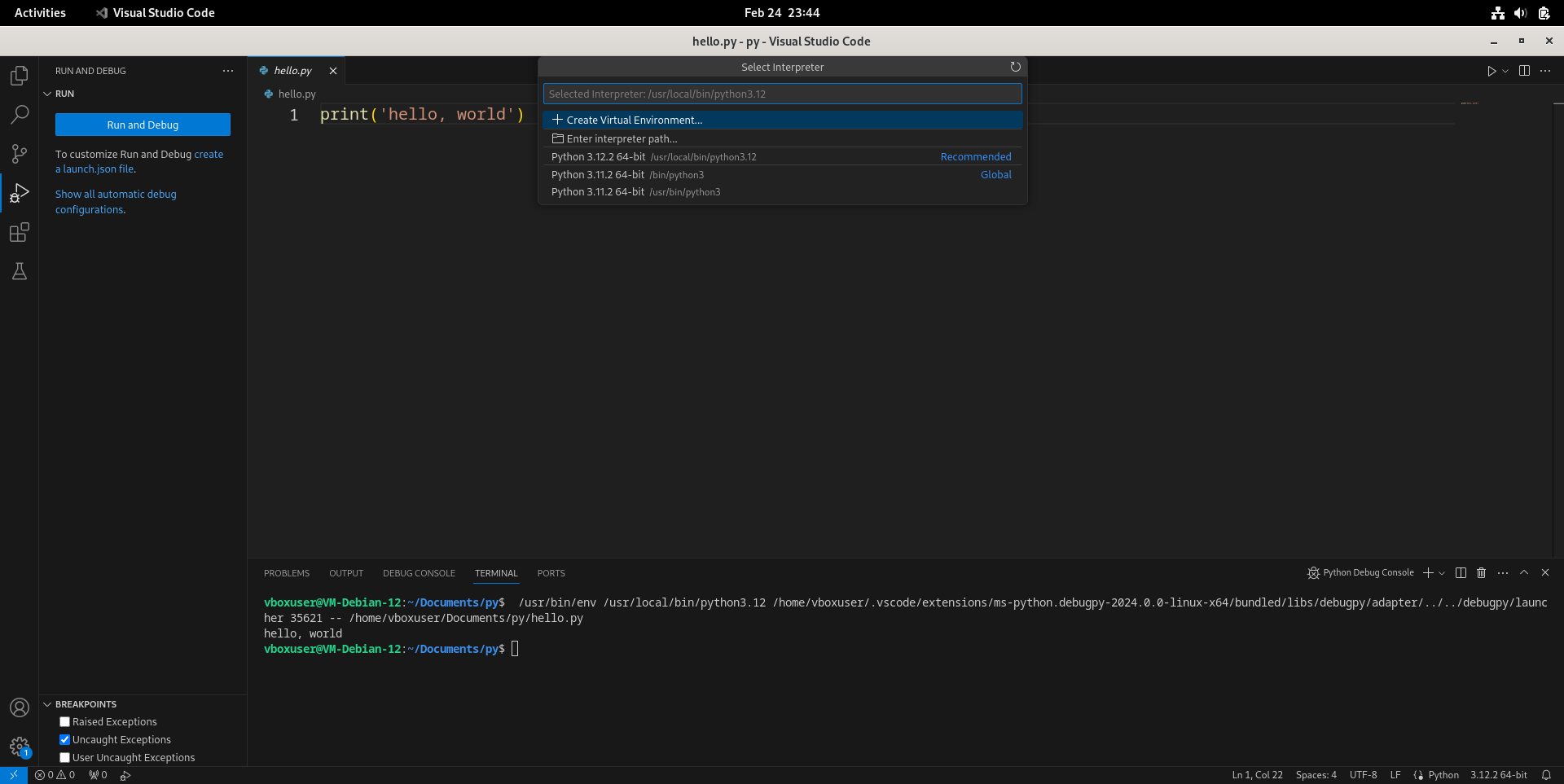
Task: Close the terminal panel
Action: click(x=1545, y=573)
